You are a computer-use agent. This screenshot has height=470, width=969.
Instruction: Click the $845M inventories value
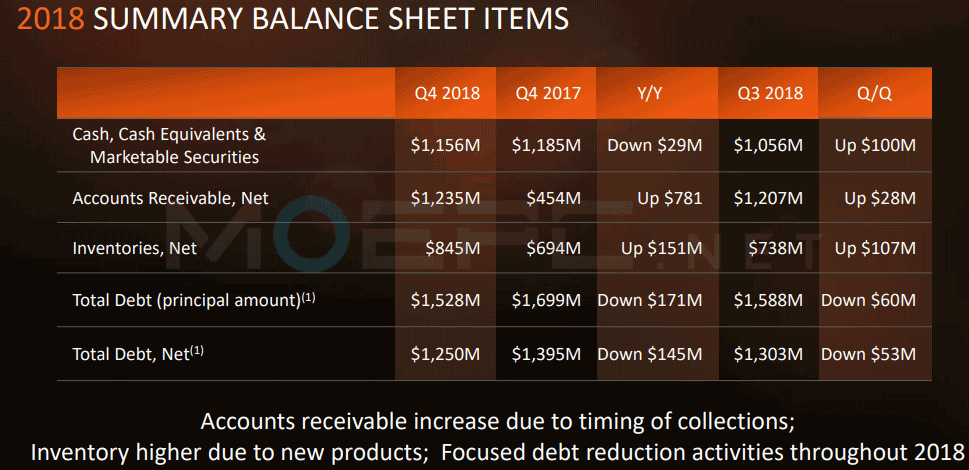452,248
